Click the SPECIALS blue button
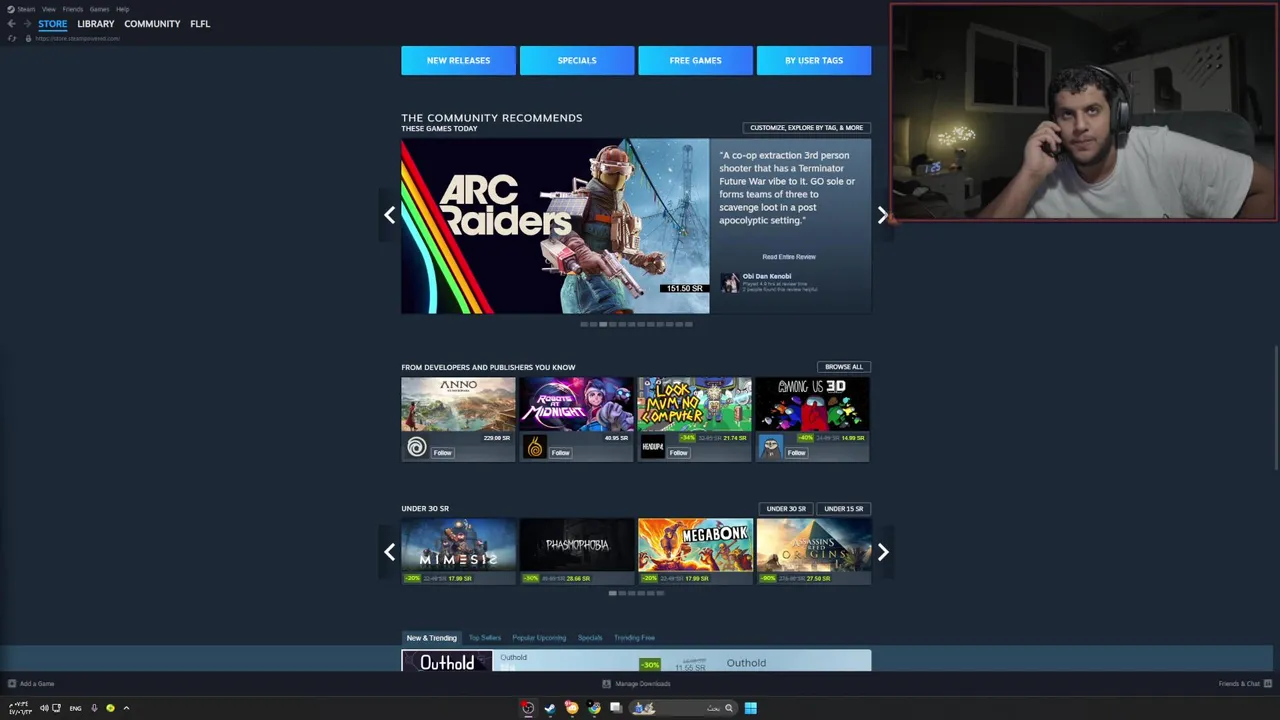 (x=577, y=60)
